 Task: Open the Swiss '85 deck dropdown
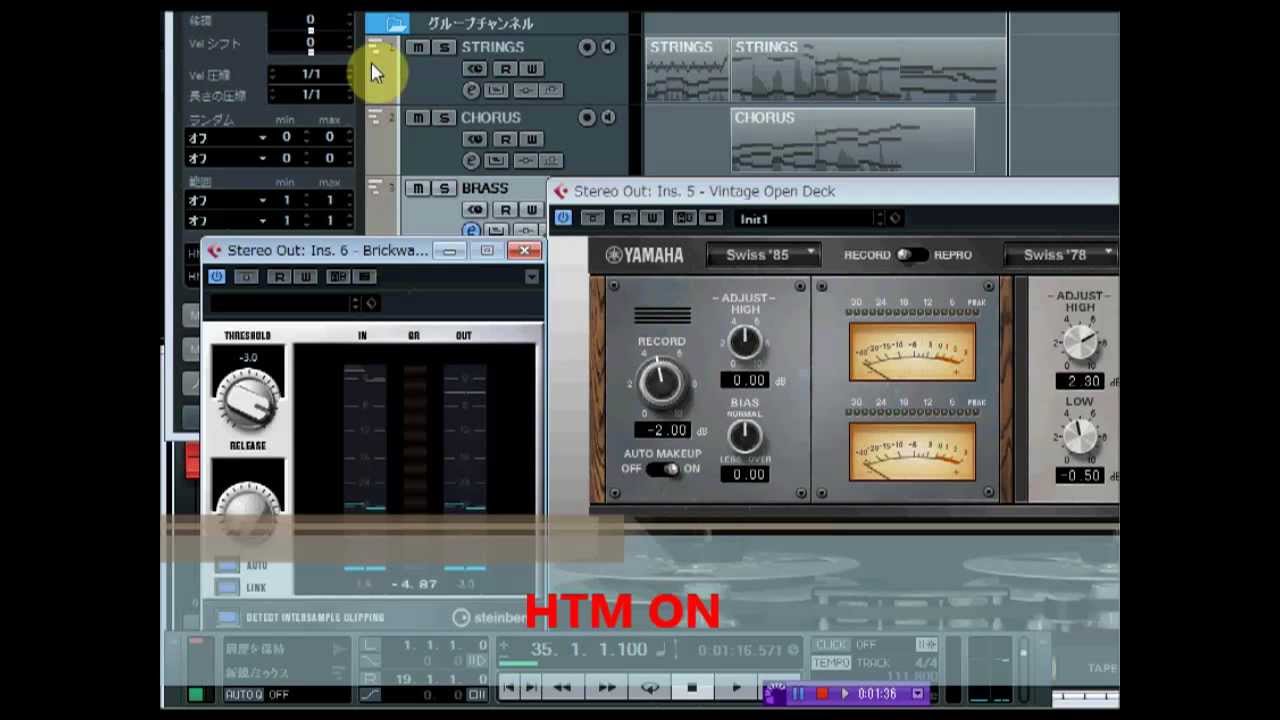pos(763,255)
